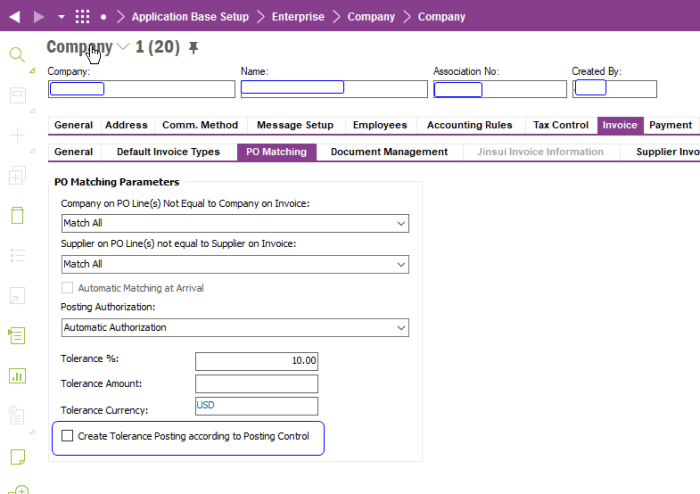This screenshot has height=494, width=700.
Task: Click the PO Matching Parameters heading
Action: (x=117, y=182)
